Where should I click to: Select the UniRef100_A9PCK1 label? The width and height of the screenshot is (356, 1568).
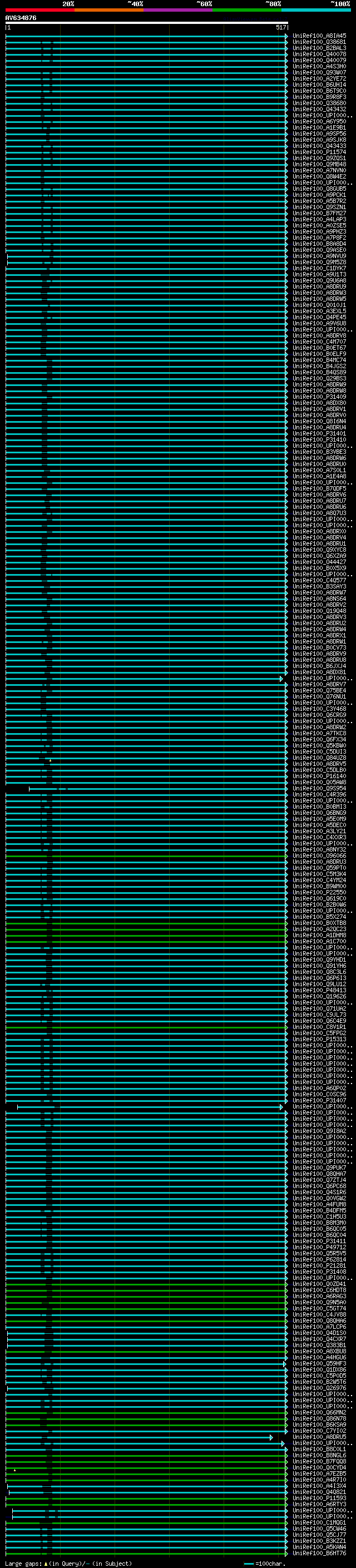[x=319, y=195]
